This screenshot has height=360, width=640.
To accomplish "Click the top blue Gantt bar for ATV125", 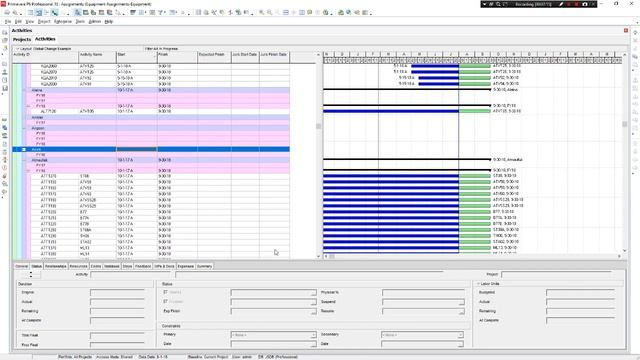I will coord(435,66).
